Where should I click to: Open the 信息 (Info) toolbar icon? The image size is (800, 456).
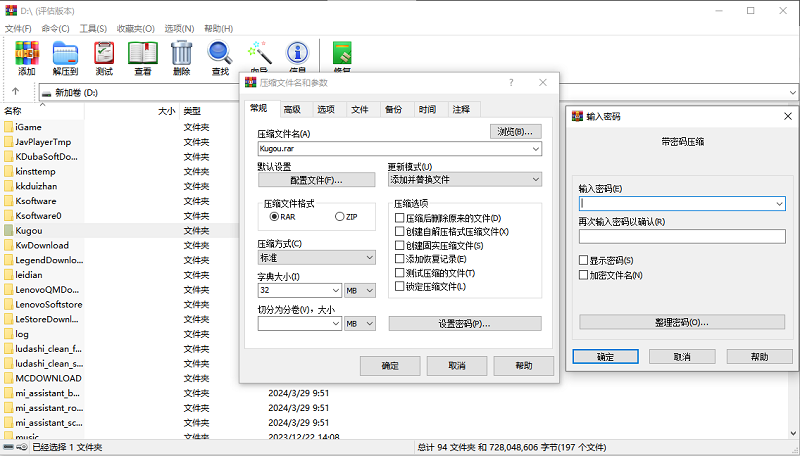pyautogui.click(x=297, y=56)
